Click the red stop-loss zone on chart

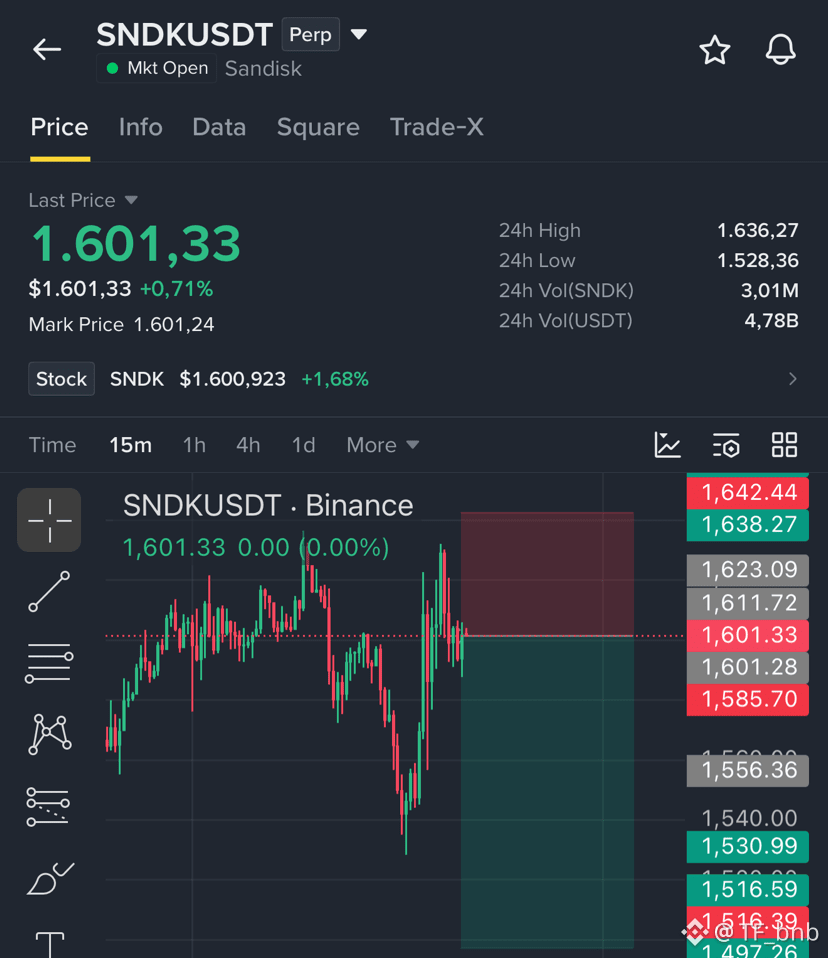547,574
